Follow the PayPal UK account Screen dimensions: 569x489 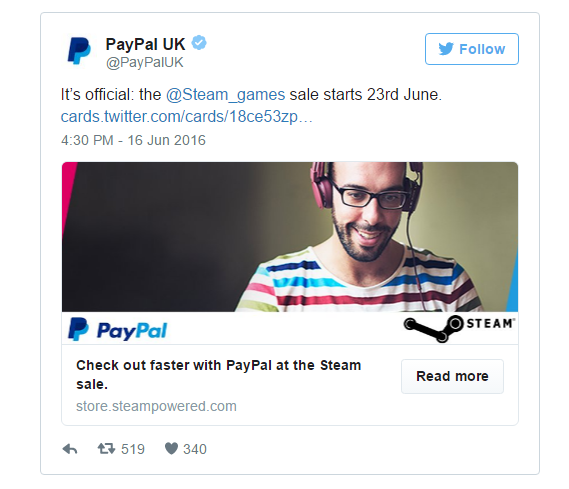point(472,49)
